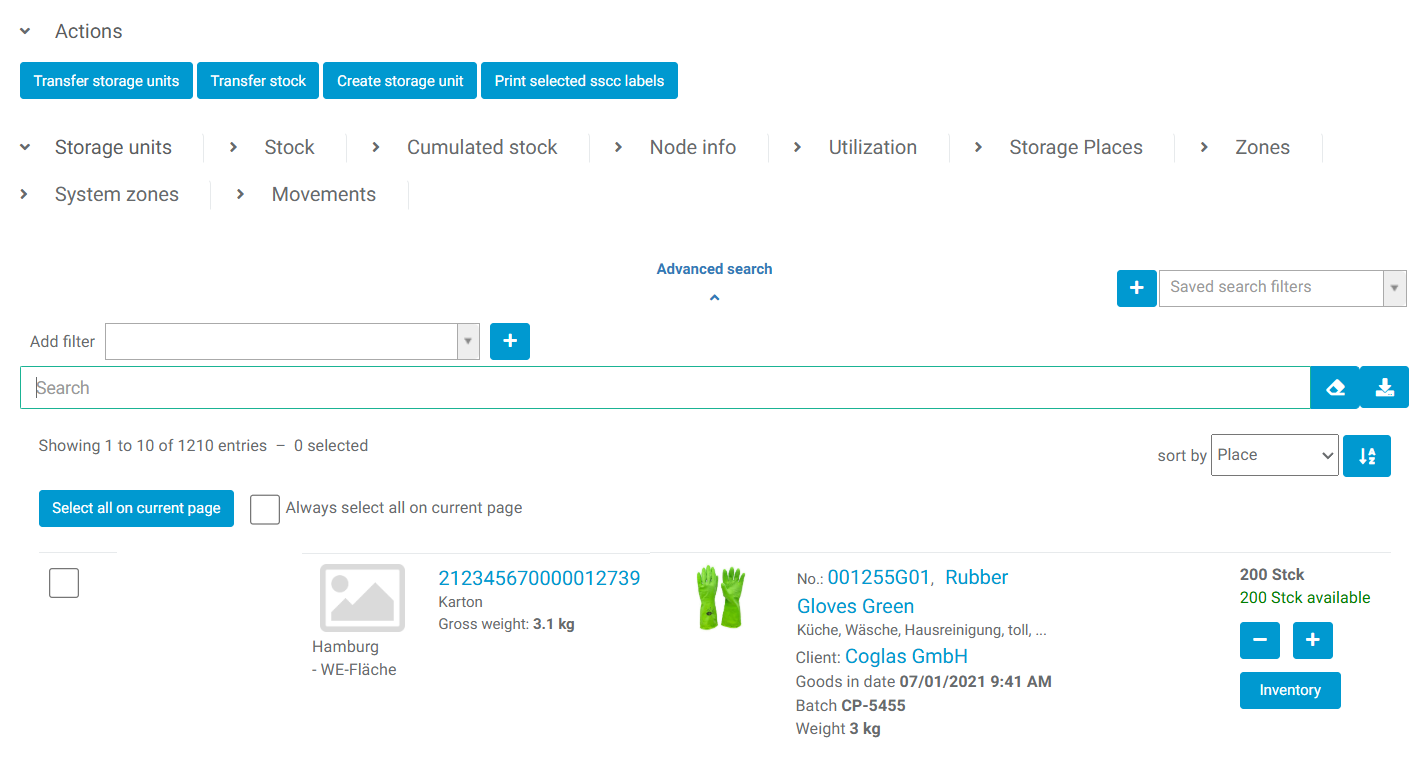
Task: Click the Inventory button
Action: (1290, 690)
